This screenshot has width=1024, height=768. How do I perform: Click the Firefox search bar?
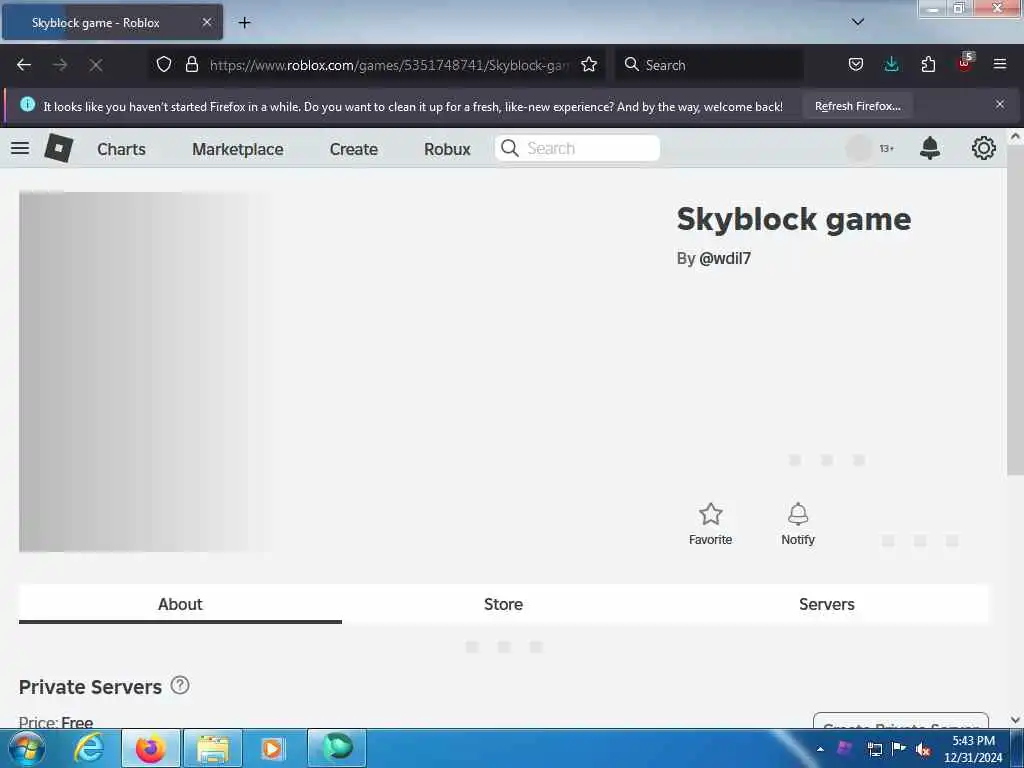[710, 65]
